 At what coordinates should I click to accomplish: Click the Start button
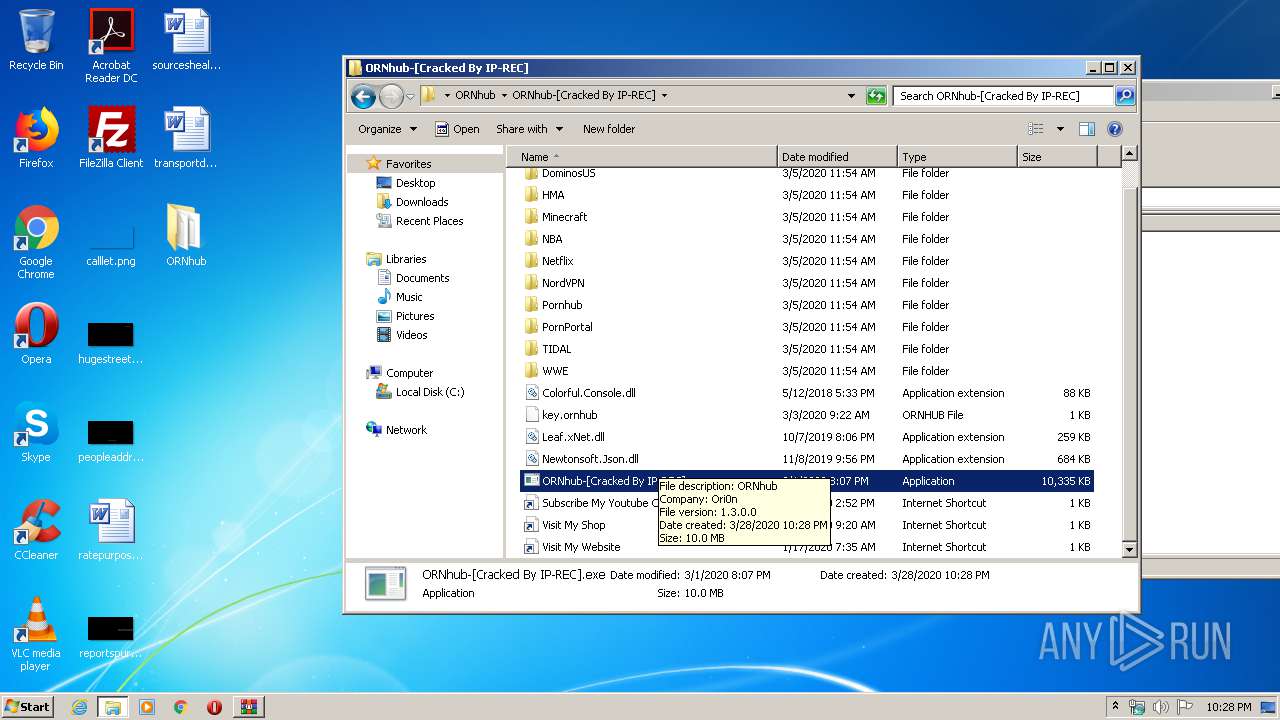click(28, 707)
